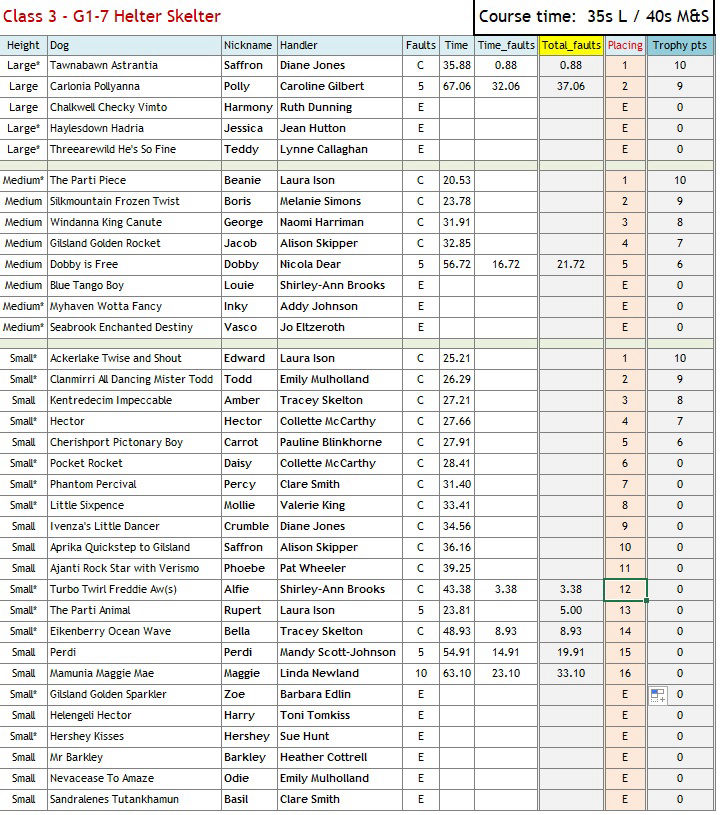The image size is (720, 815).
Task: Click the Trophy pts column header
Action: [x=679, y=45]
